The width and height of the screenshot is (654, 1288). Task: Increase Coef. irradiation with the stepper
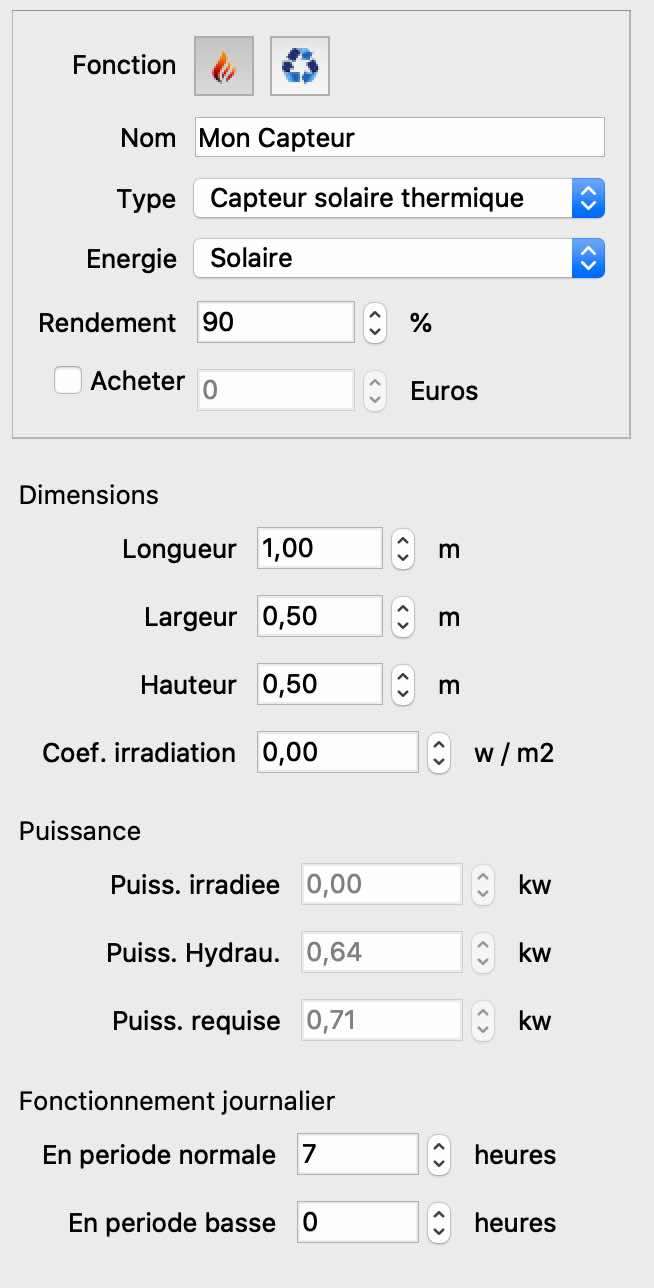click(438, 744)
